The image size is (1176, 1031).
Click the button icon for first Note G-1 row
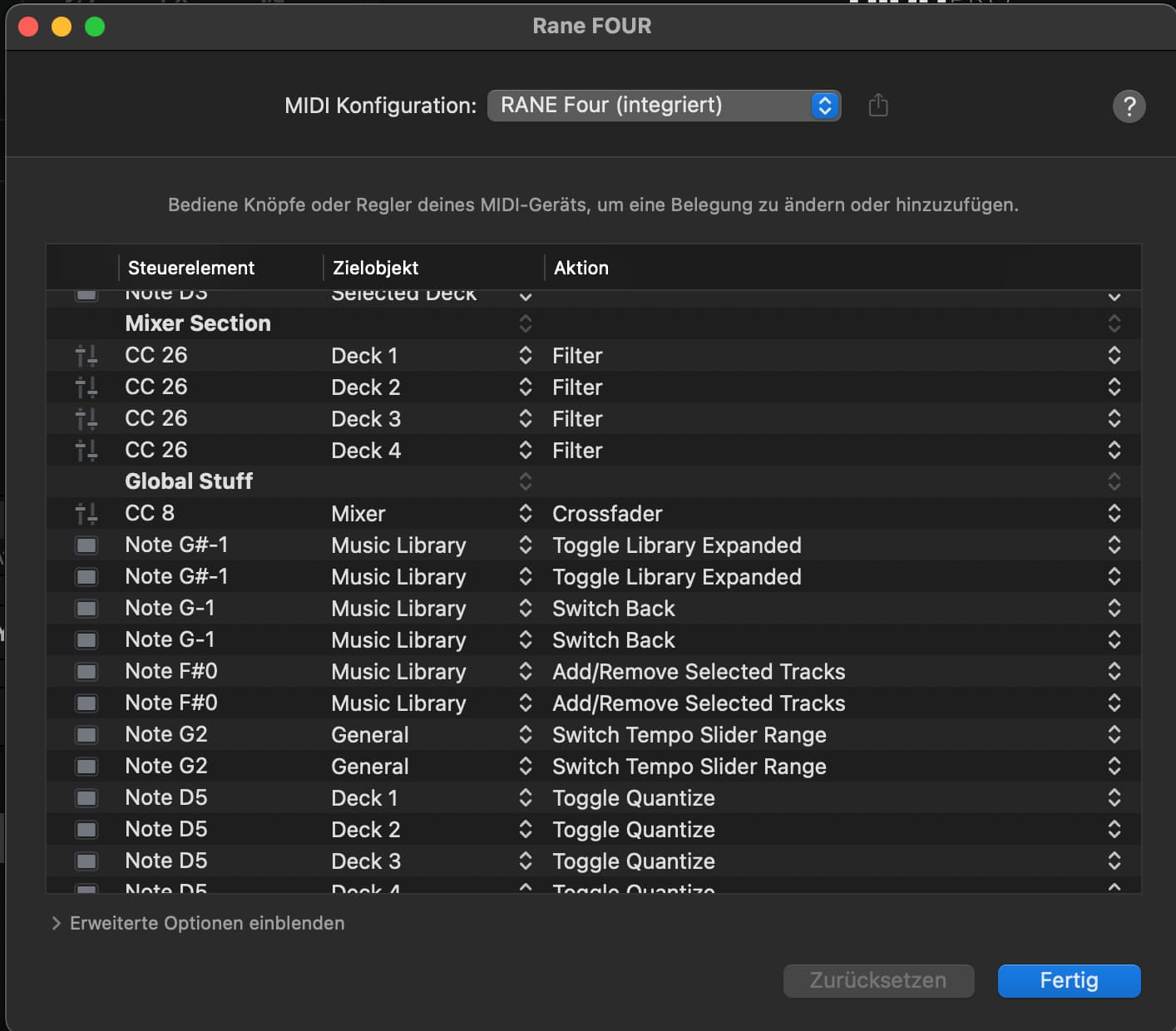86,609
